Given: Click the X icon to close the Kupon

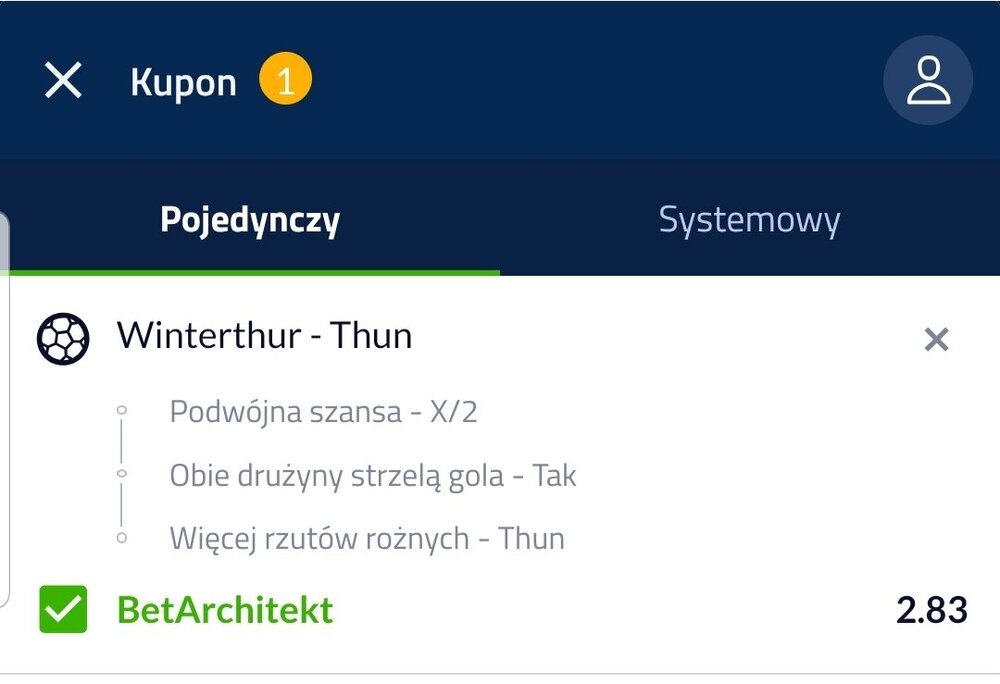Looking at the screenshot, I should click(x=62, y=80).
